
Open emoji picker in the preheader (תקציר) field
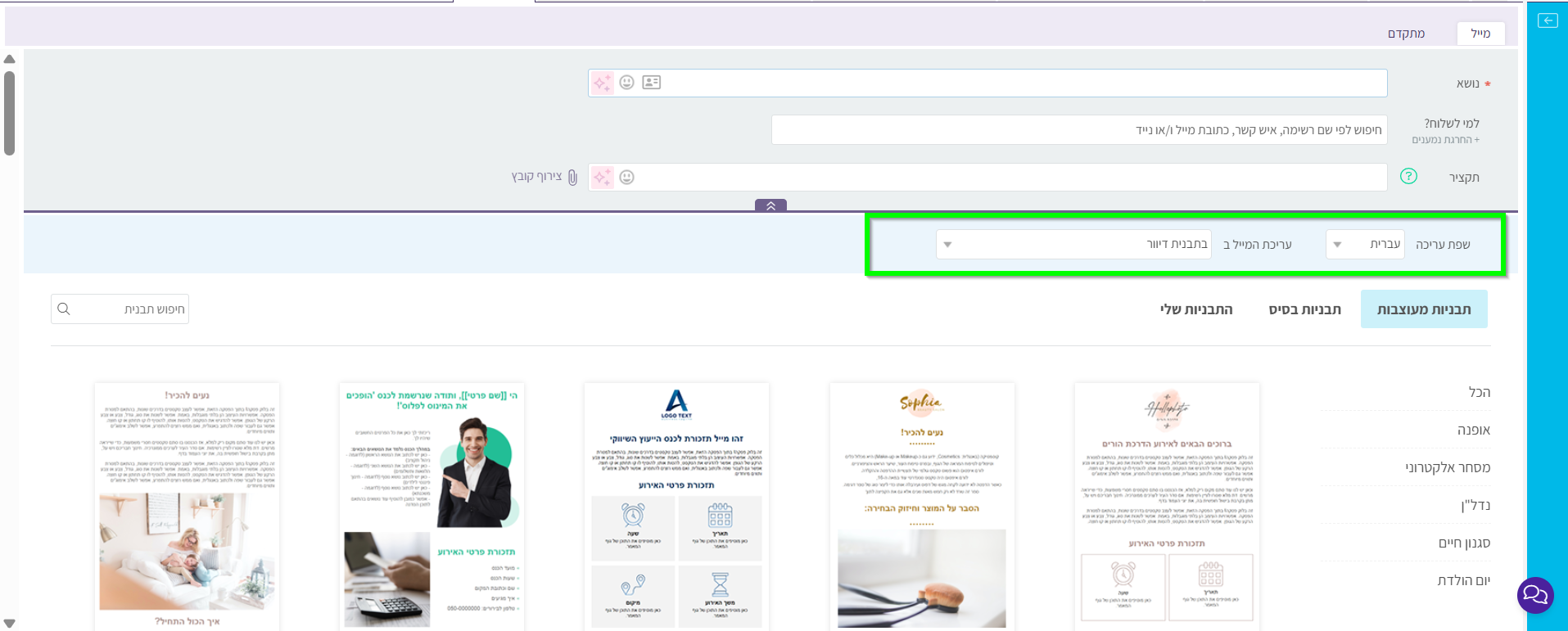627,178
